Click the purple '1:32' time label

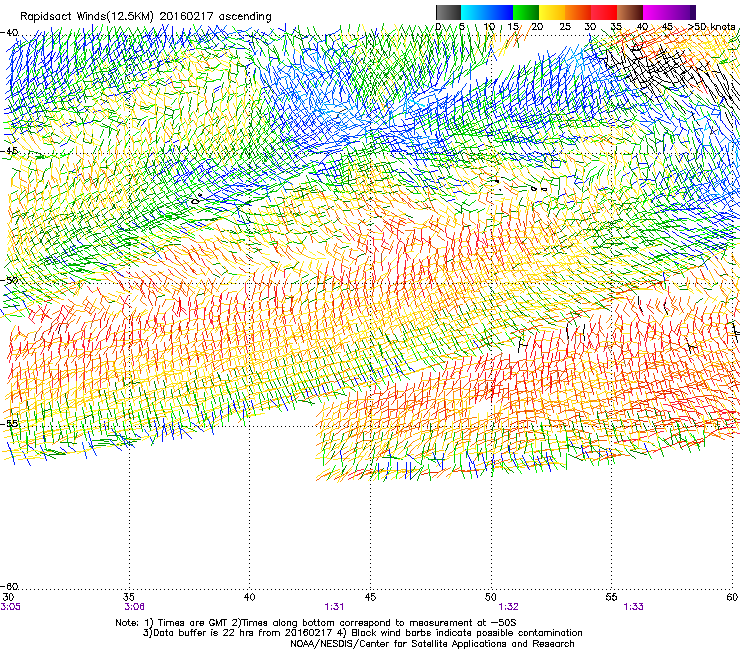[508, 607]
